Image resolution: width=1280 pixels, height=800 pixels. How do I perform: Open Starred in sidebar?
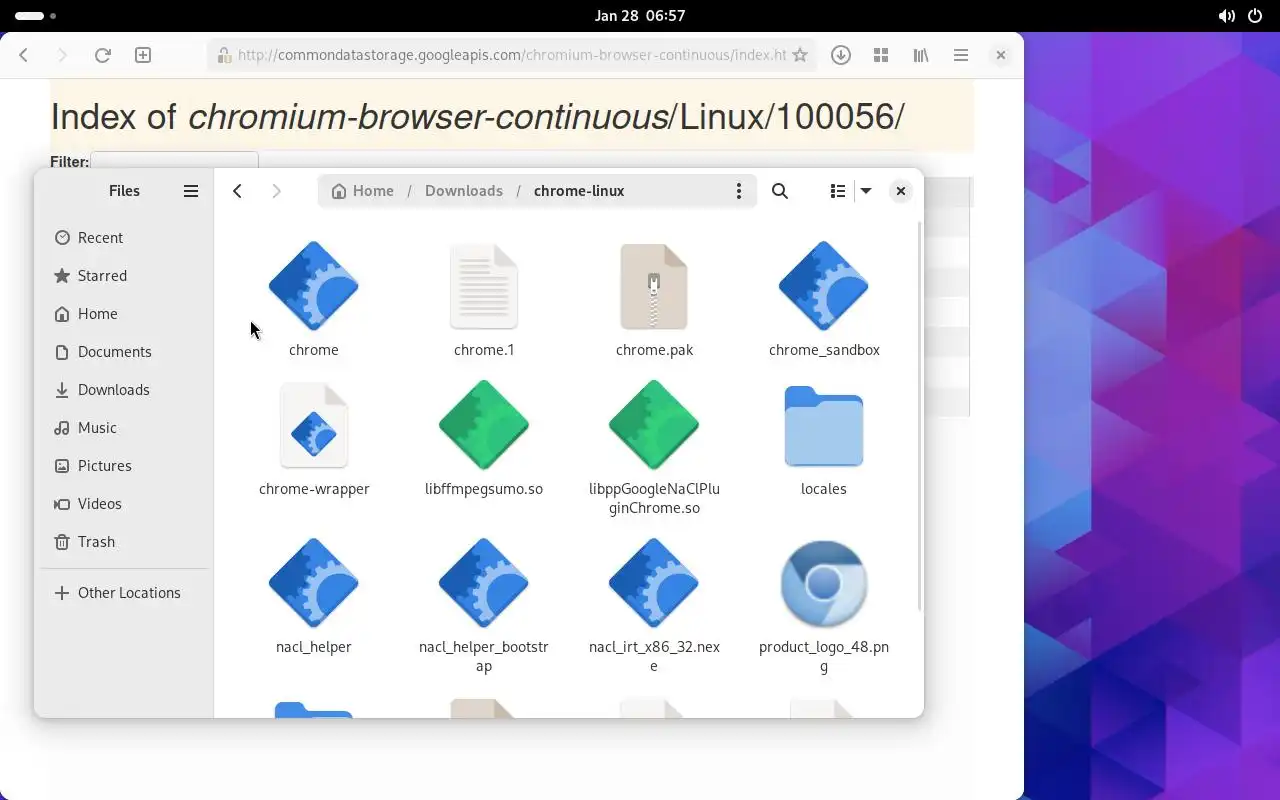124,276
